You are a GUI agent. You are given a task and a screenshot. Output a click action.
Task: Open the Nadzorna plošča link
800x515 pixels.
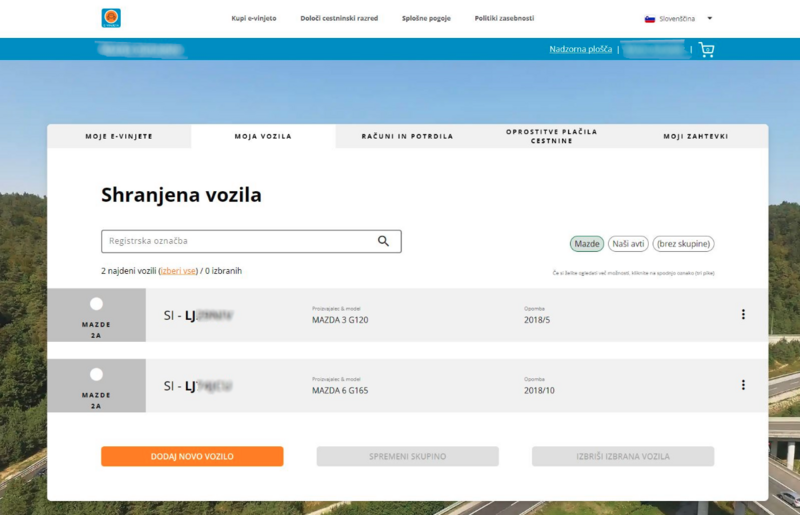581,49
